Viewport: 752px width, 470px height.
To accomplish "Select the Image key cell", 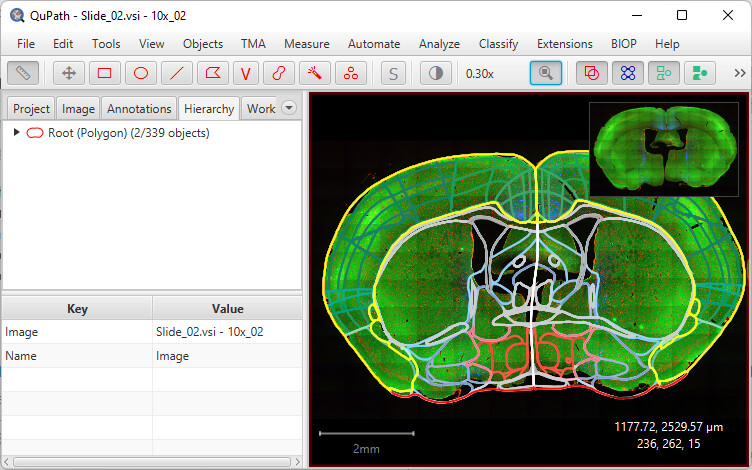I will point(77,332).
